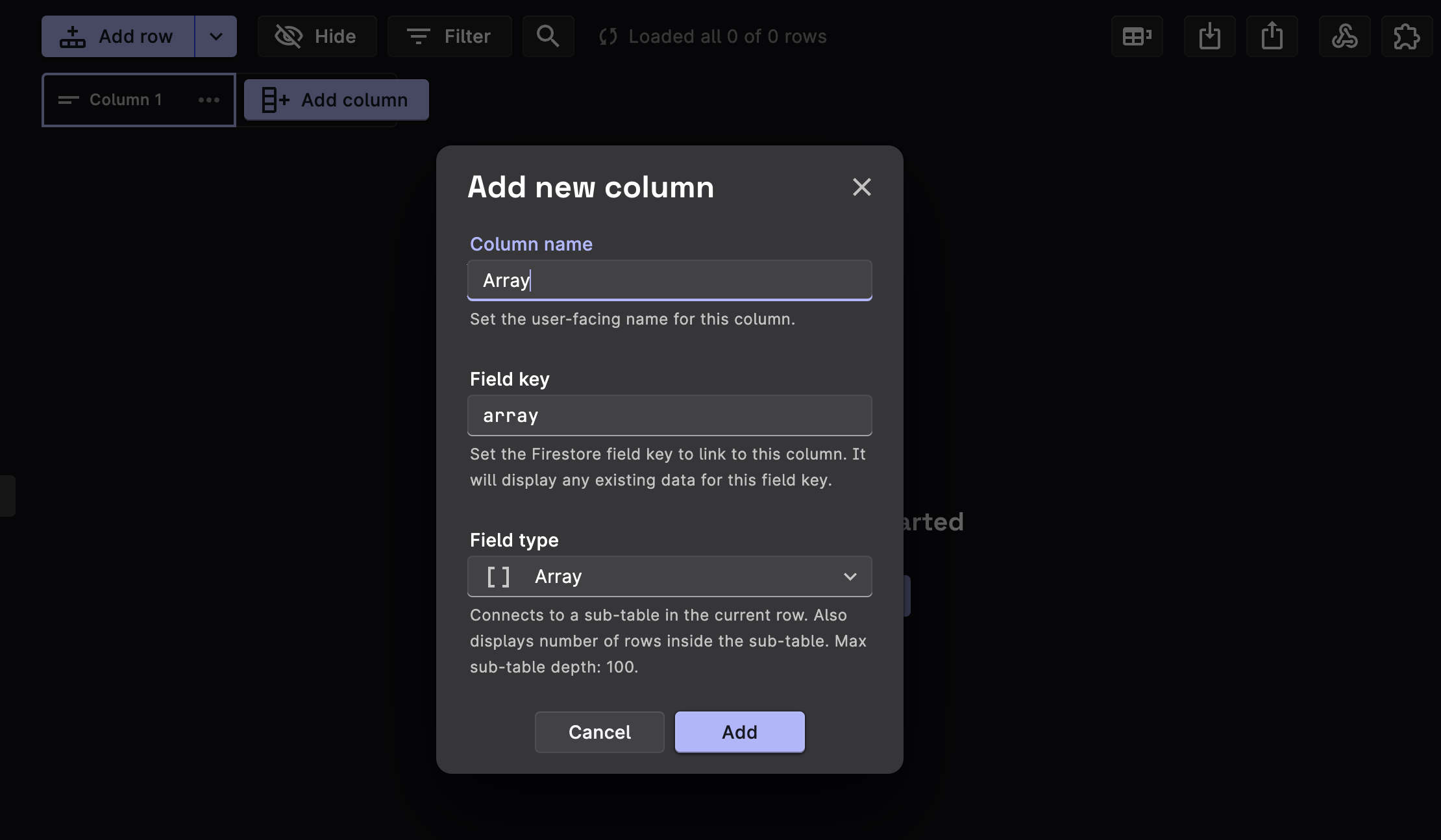Screen dimensions: 1441x840
Task: Open the webhooks icon
Action: tap(1344, 36)
